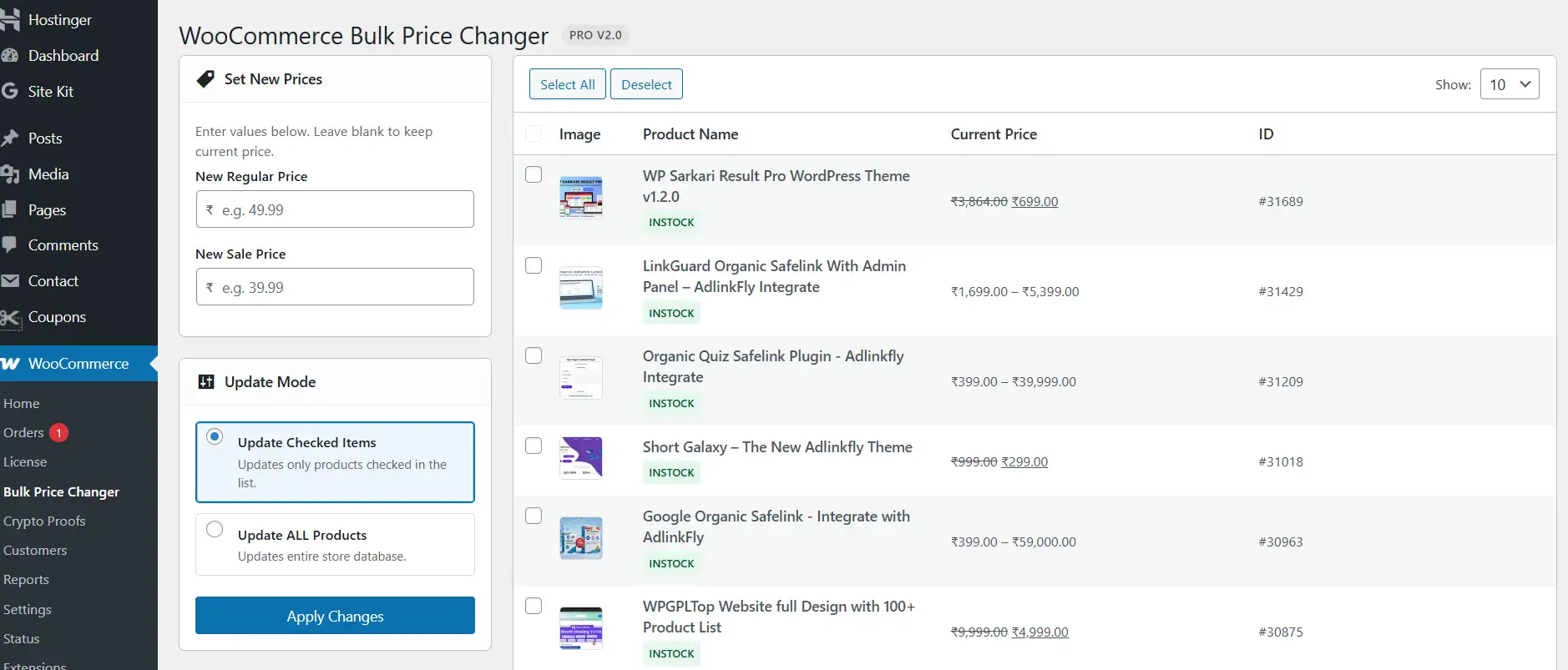The image size is (1568, 670).
Task: Check the WP Sarkari Result Pro product checkbox
Action: pos(534,174)
